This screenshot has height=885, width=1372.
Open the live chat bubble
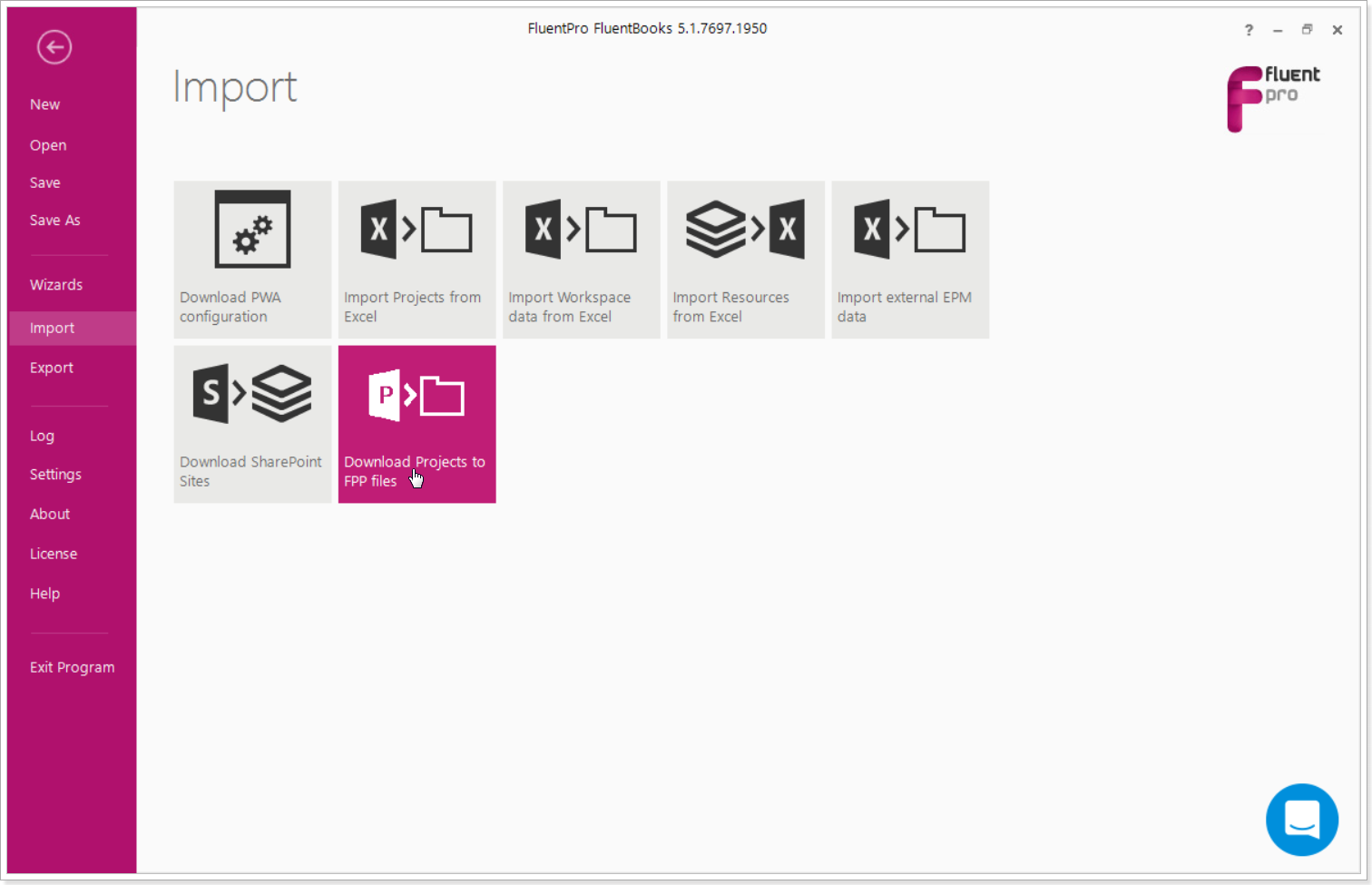tap(1302, 820)
